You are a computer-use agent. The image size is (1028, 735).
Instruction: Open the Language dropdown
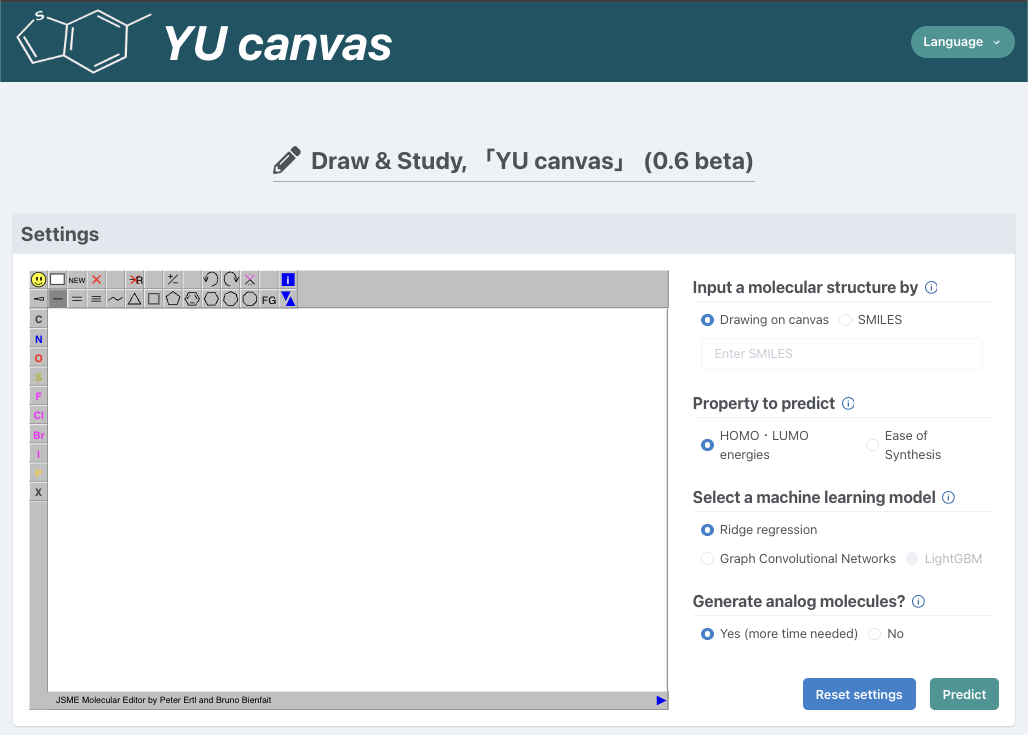961,42
